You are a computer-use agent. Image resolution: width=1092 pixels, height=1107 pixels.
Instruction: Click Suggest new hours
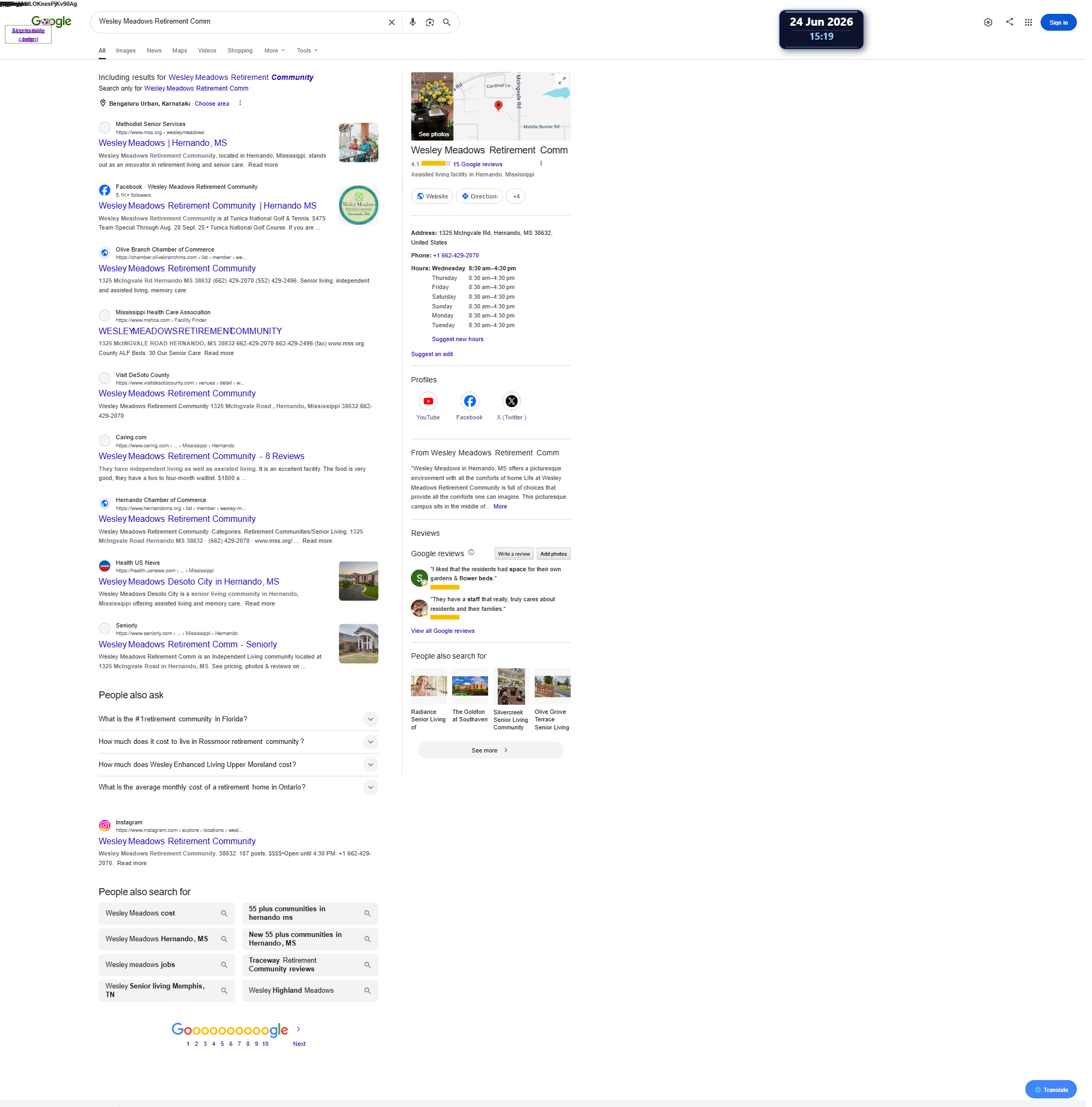pos(457,339)
